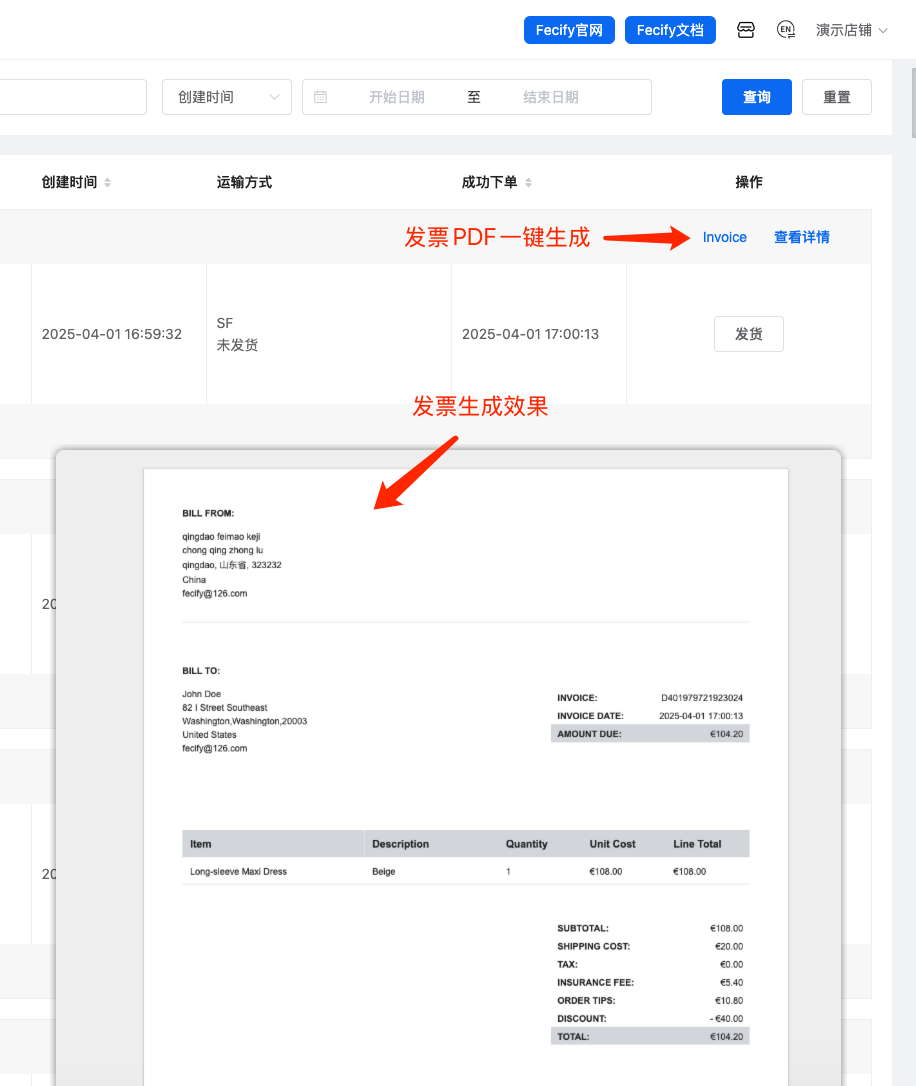The height and width of the screenshot is (1086, 916).
Task: Click invoice number D401979721923024
Action: coord(701,698)
